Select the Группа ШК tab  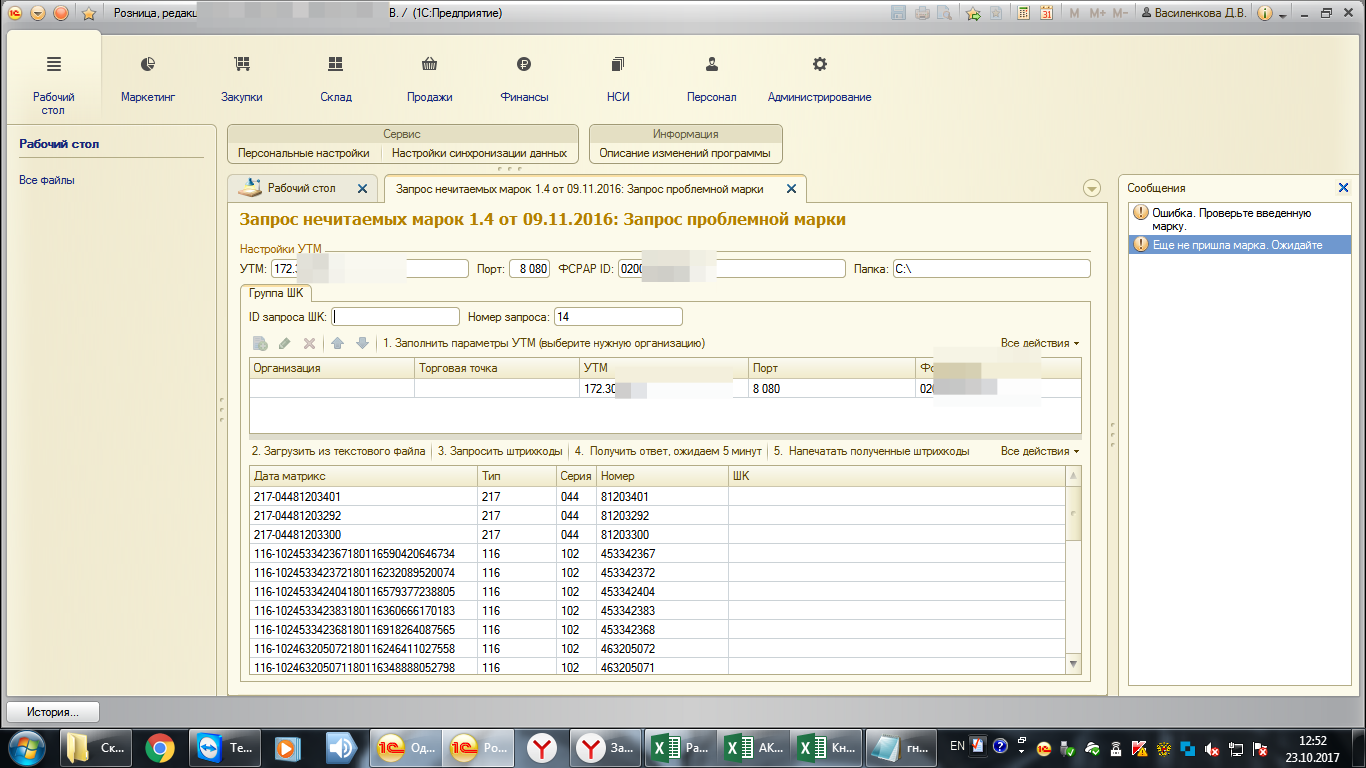click(x=276, y=293)
